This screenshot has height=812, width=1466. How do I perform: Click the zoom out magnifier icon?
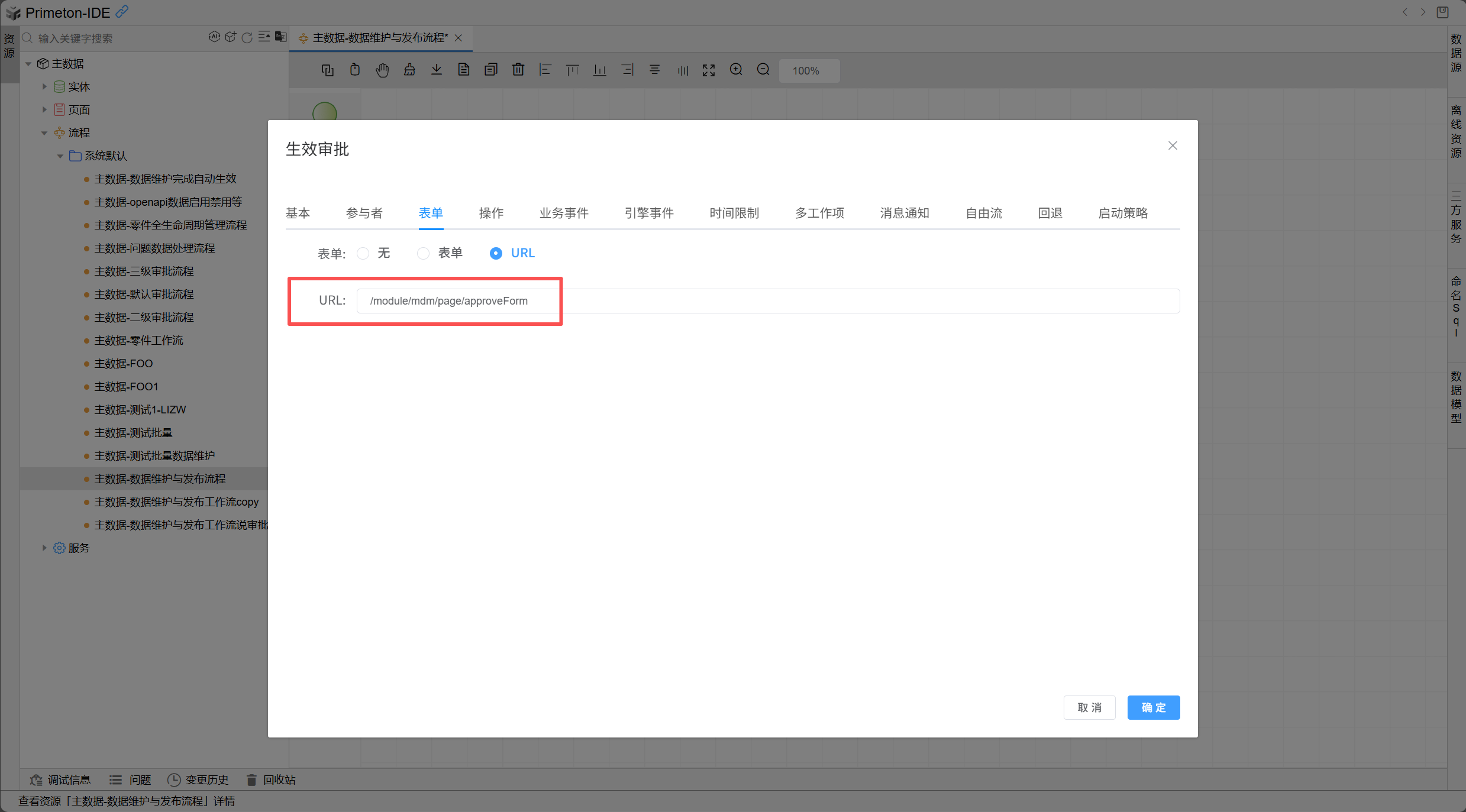(763, 70)
